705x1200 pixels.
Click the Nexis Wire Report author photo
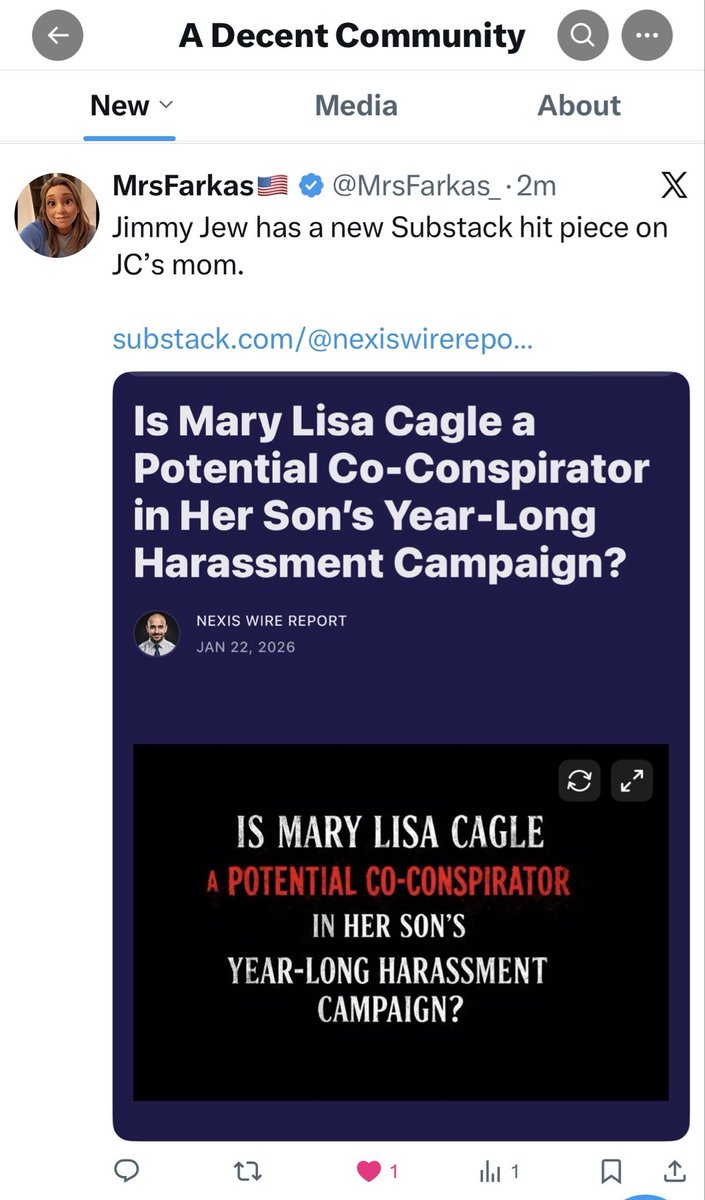point(157,634)
